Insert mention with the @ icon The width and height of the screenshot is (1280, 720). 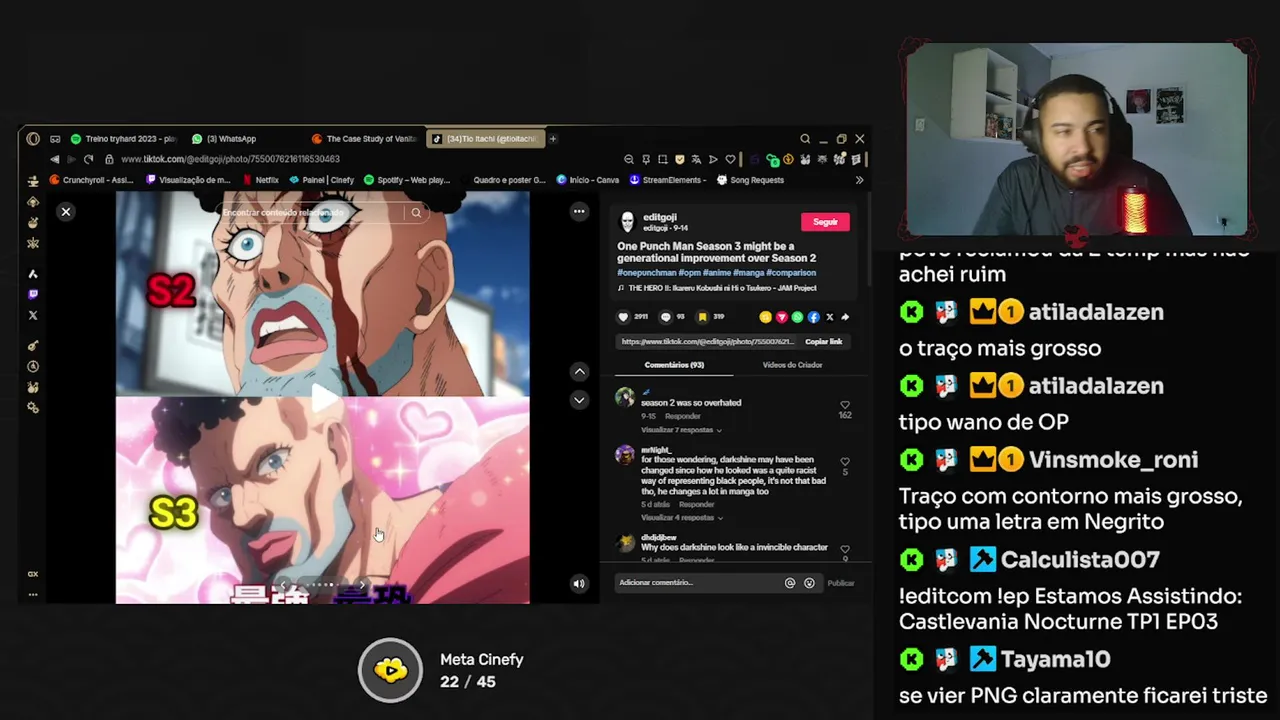point(790,583)
